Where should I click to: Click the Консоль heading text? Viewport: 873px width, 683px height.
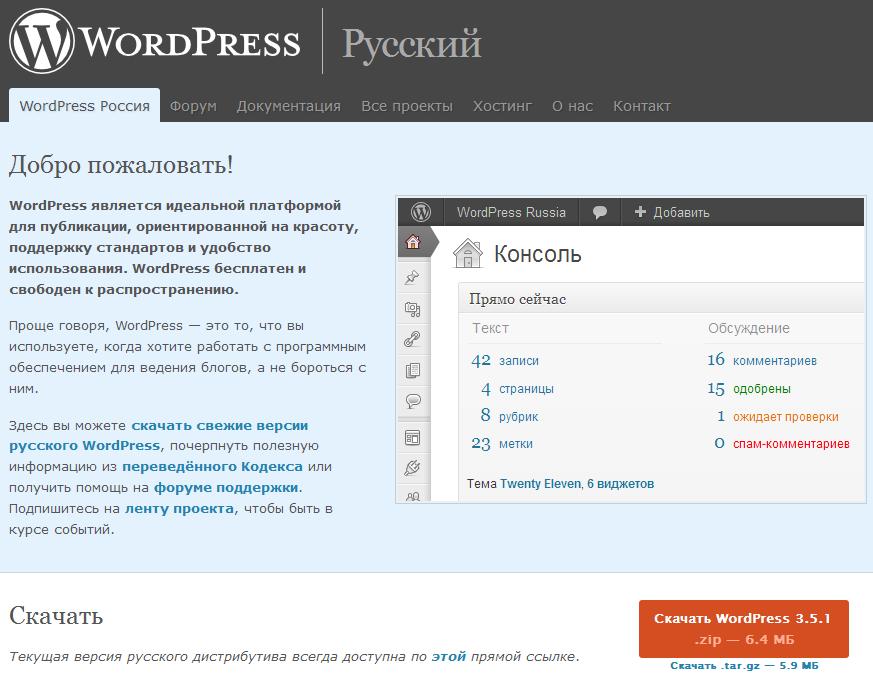tap(537, 254)
